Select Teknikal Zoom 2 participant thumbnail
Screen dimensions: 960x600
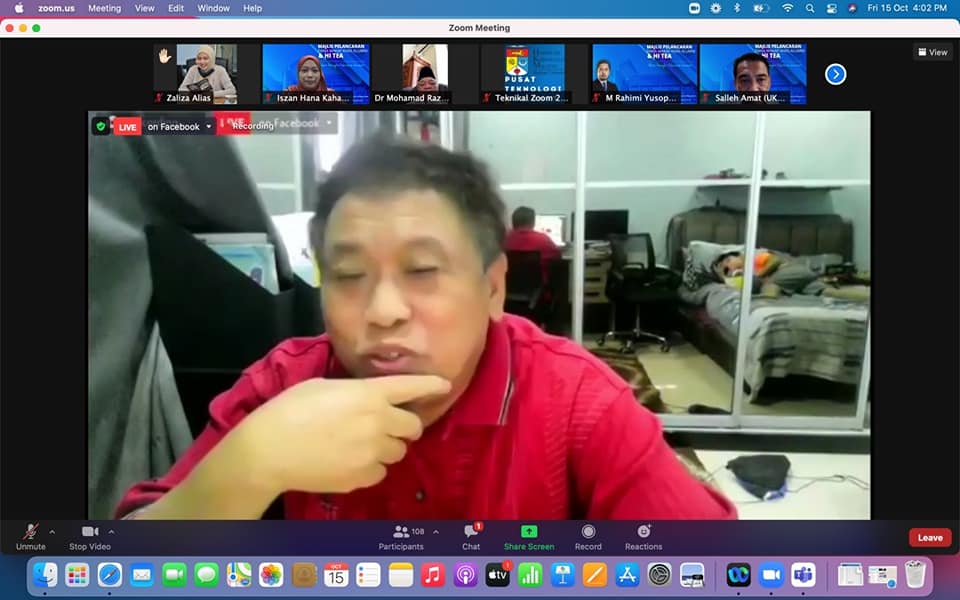pyautogui.click(x=533, y=73)
